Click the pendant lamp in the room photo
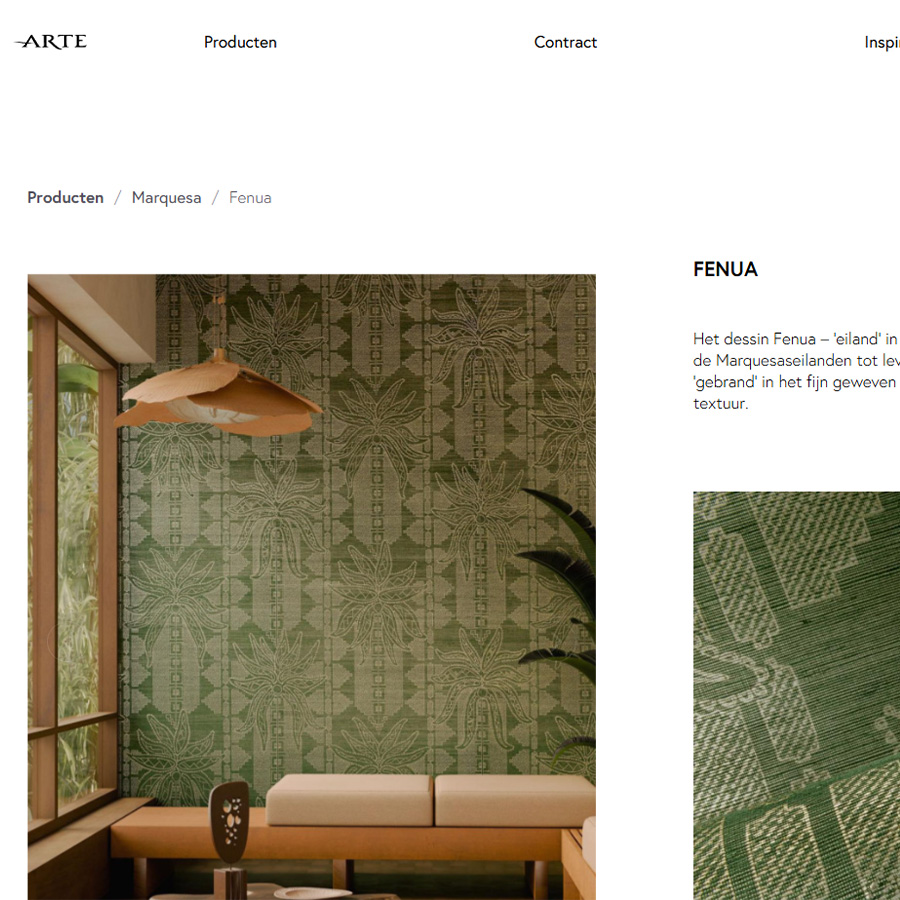This screenshot has height=900, width=900. tap(218, 397)
